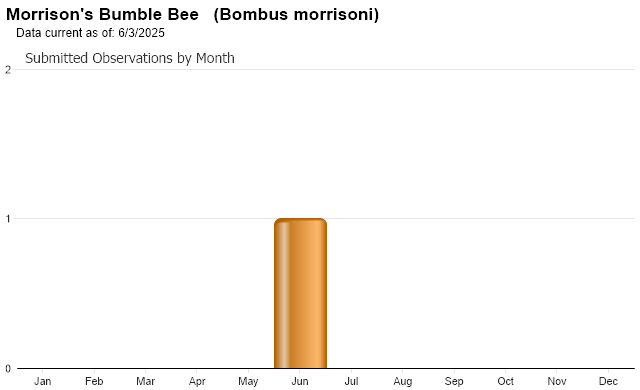
Task: Click the y-axis value 1 label
Action: tap(8, 219)
